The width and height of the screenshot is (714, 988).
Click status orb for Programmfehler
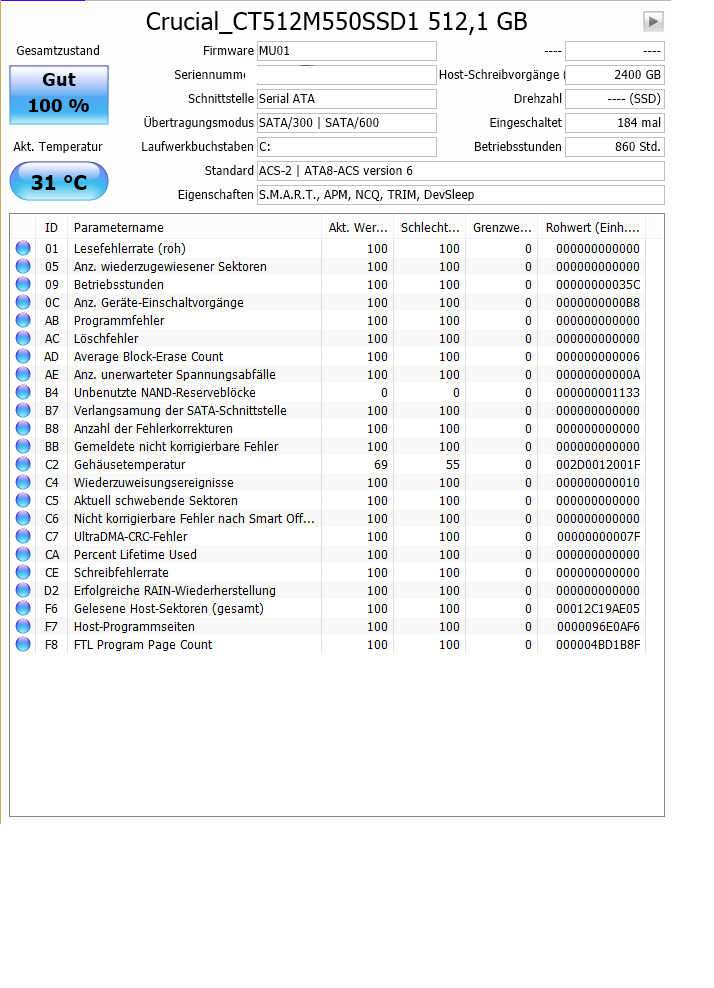[x=23, y=320]
